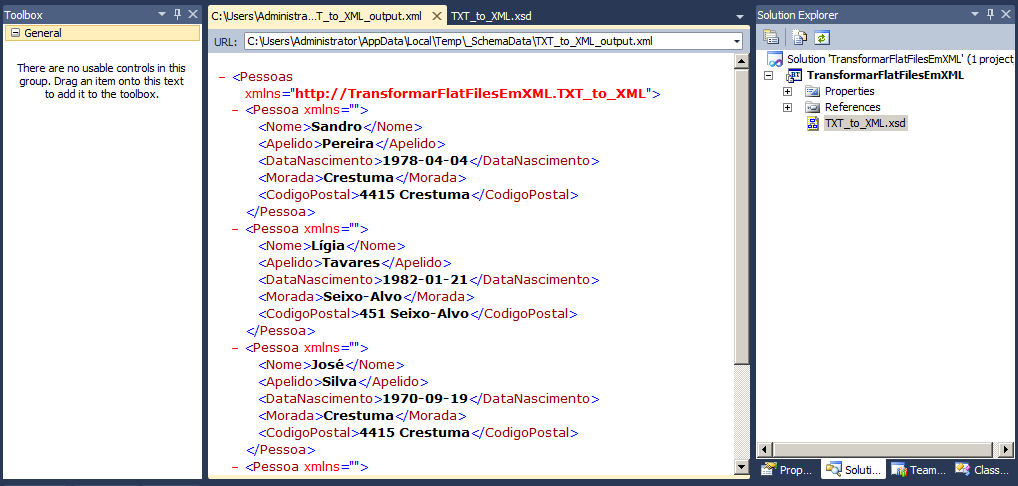The image size is (1018, 486).
Task: Close the Toolbox panel
Action: tap(193, 14)
